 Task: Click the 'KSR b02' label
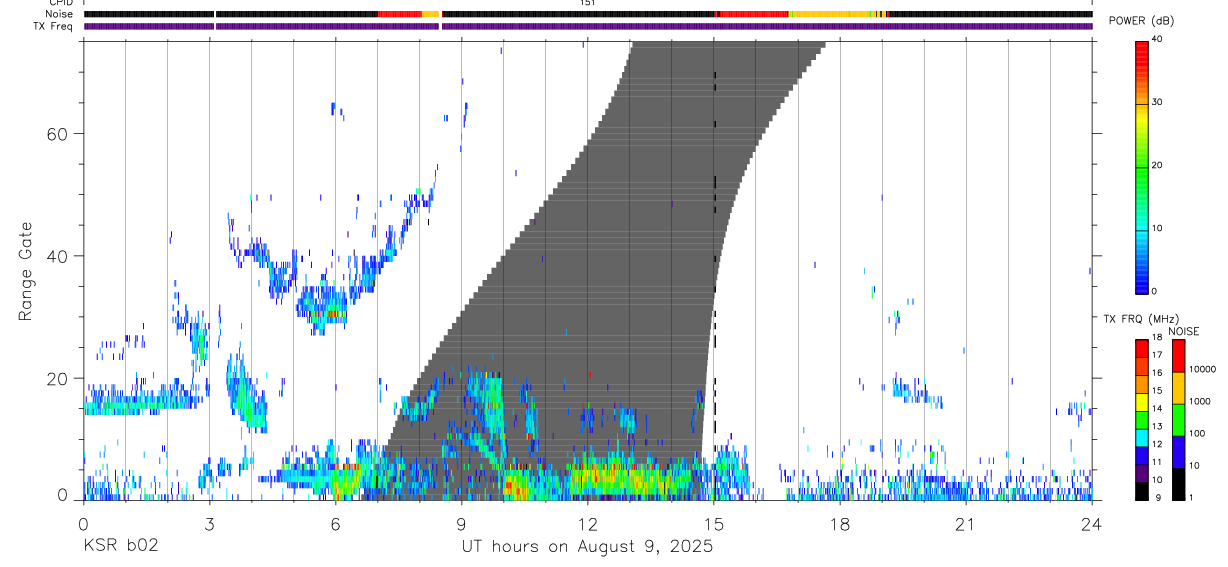click(x=119, y=547)
